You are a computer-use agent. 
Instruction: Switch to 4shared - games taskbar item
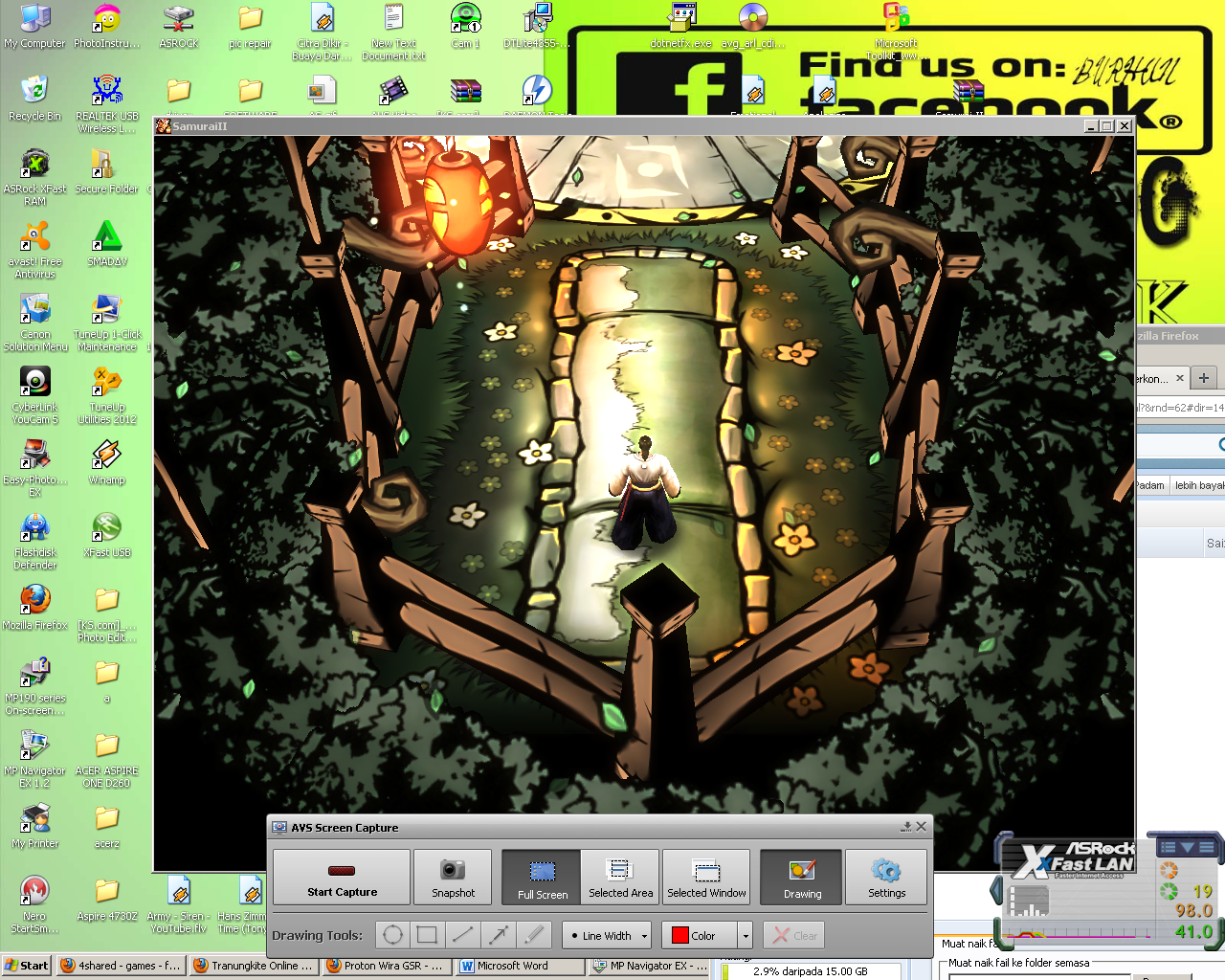pyautogui.click(x=121, y=966)
